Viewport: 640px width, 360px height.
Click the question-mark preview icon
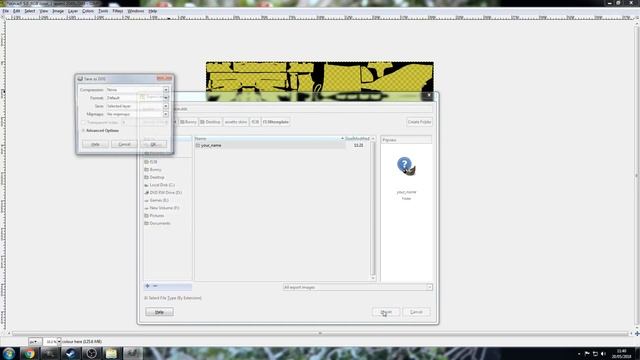tap(406, 166)
